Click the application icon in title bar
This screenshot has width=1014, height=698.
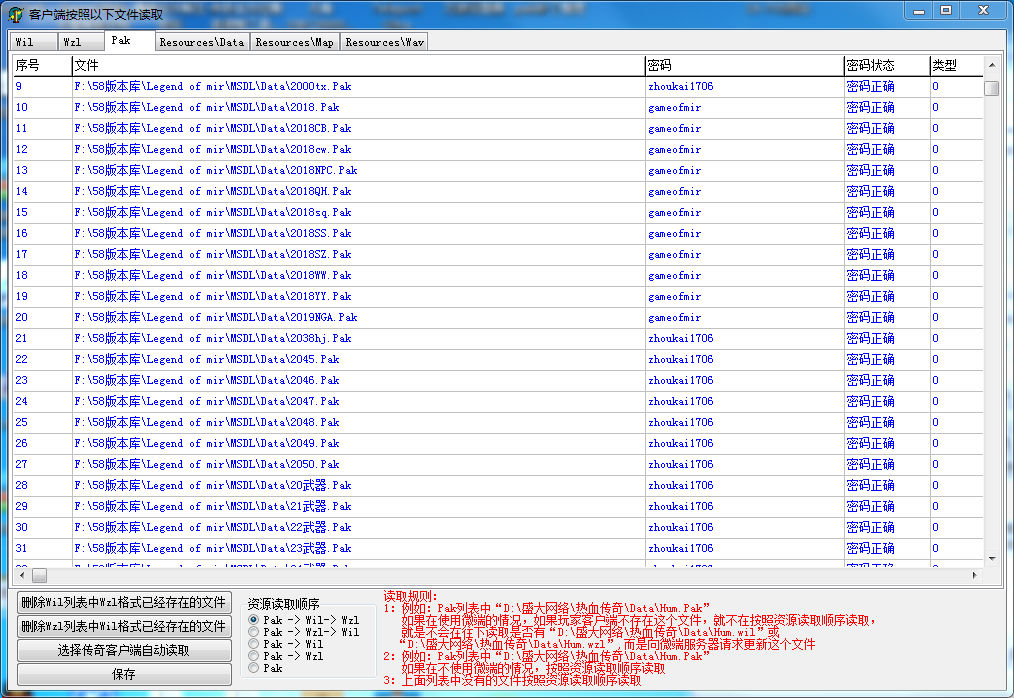coord(15,13)
